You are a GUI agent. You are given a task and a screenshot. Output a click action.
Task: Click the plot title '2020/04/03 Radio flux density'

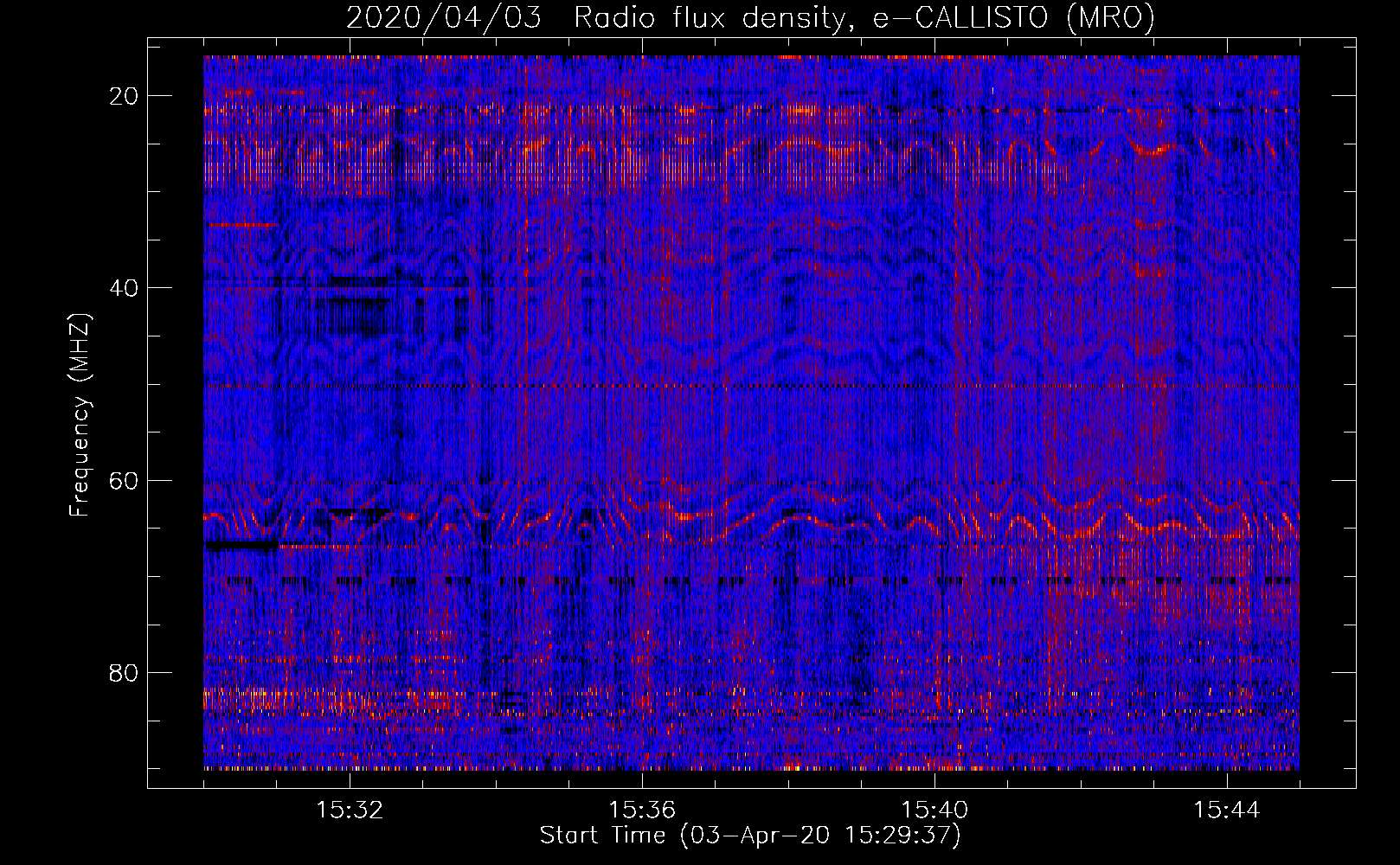[x=596, y=18]
